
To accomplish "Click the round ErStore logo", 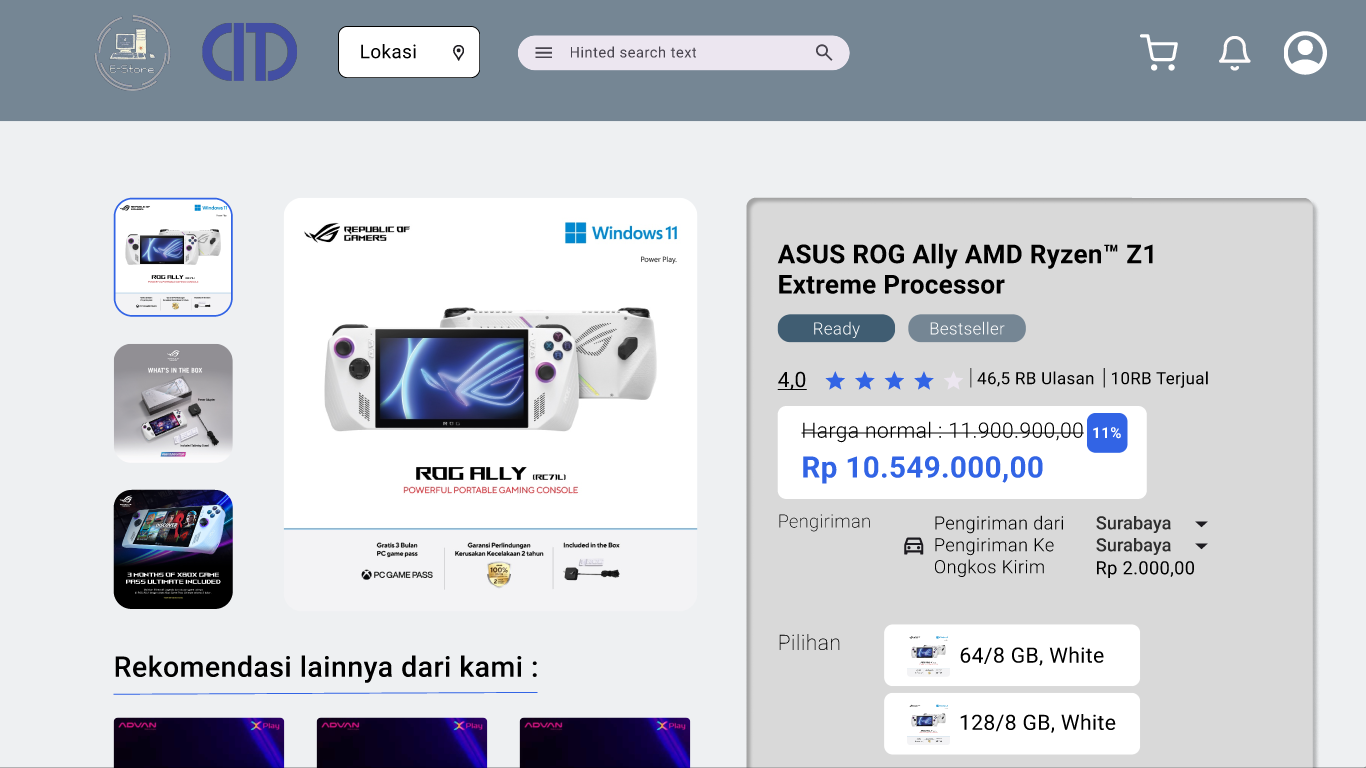I will pos(133,53).
